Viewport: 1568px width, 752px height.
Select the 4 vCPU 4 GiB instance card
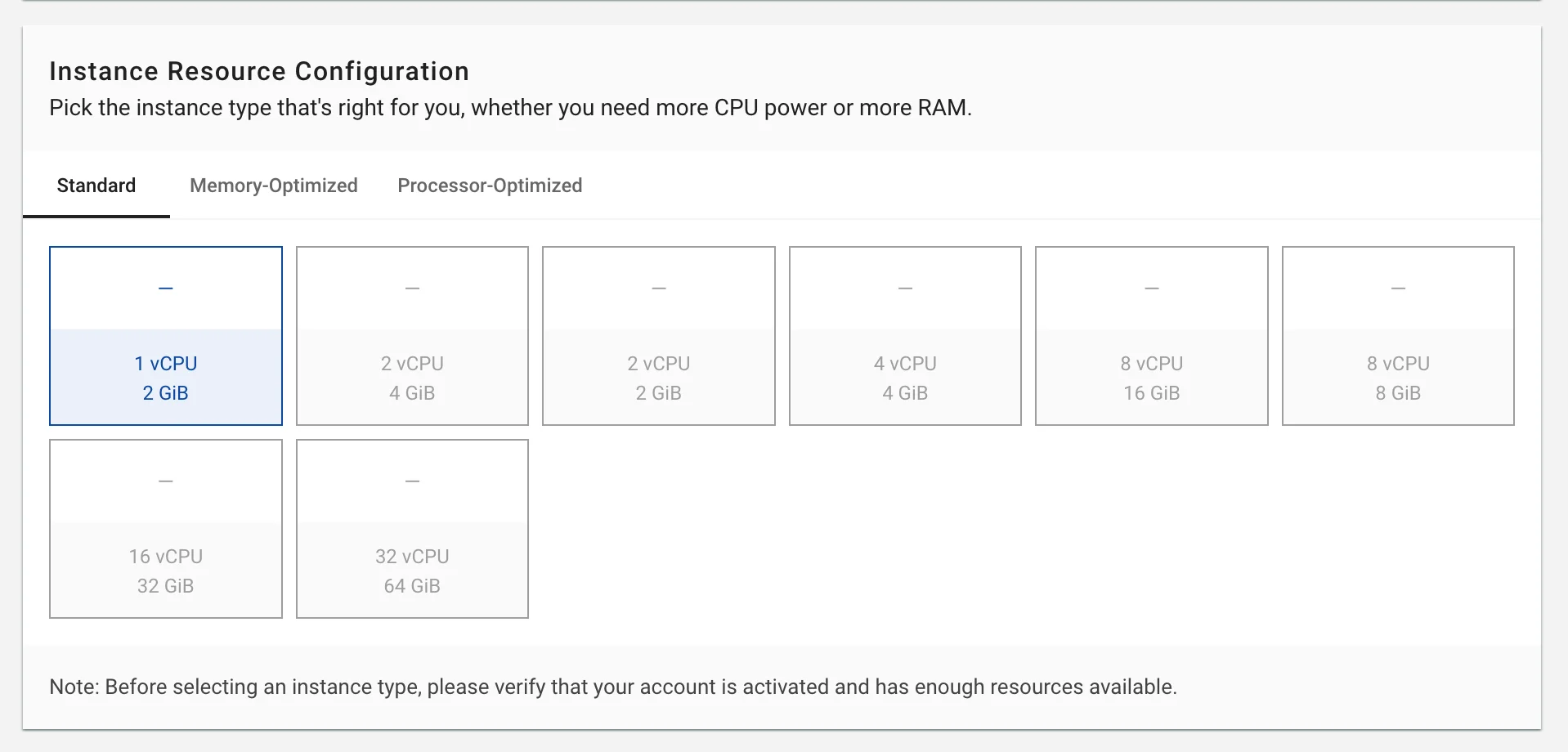[x=905, y=336]
